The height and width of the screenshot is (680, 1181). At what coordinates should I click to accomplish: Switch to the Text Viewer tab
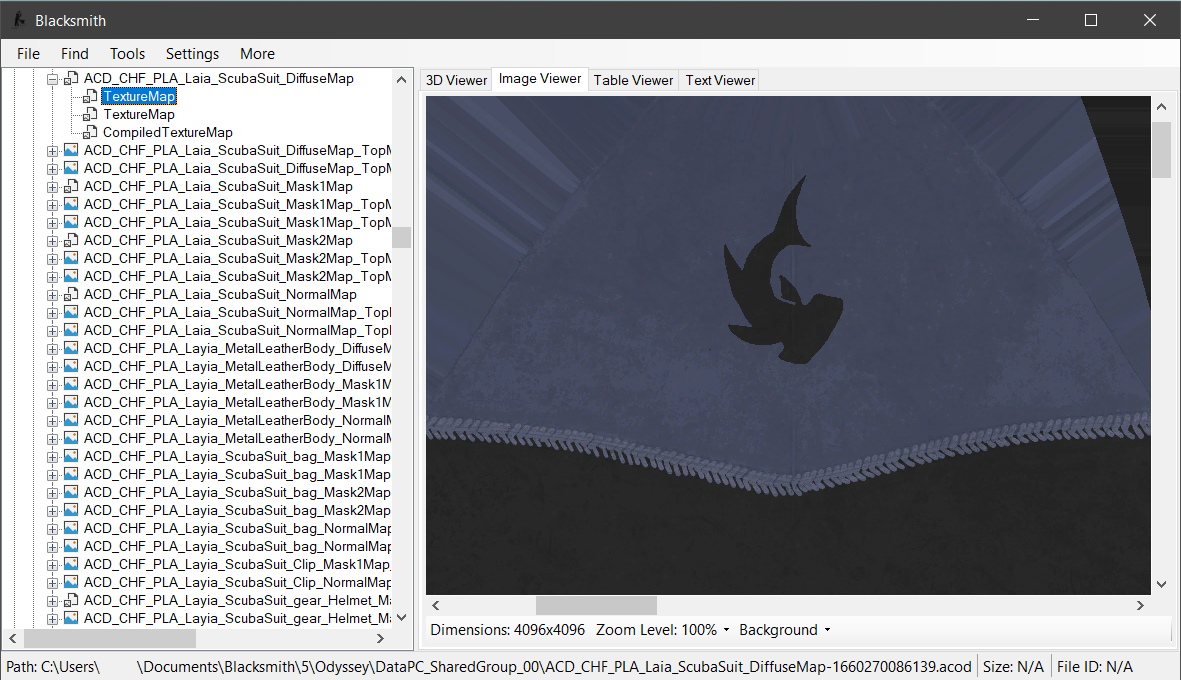click(720, 80)
